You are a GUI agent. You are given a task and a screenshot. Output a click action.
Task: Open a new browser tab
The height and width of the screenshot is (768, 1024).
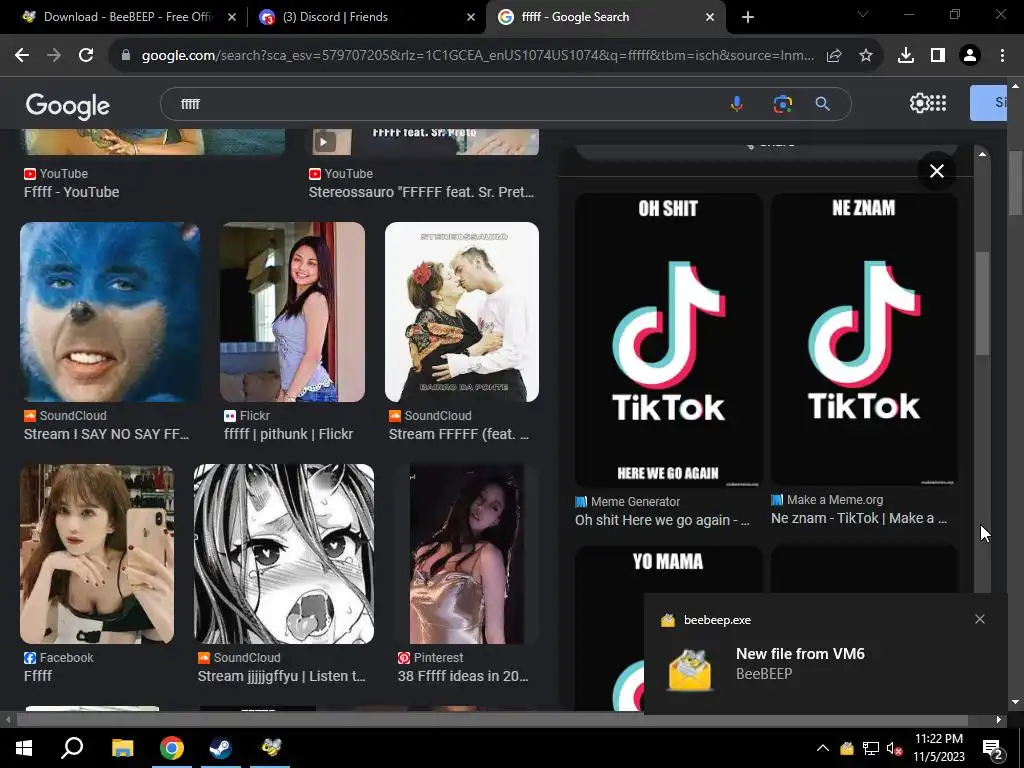coord(748,18)
